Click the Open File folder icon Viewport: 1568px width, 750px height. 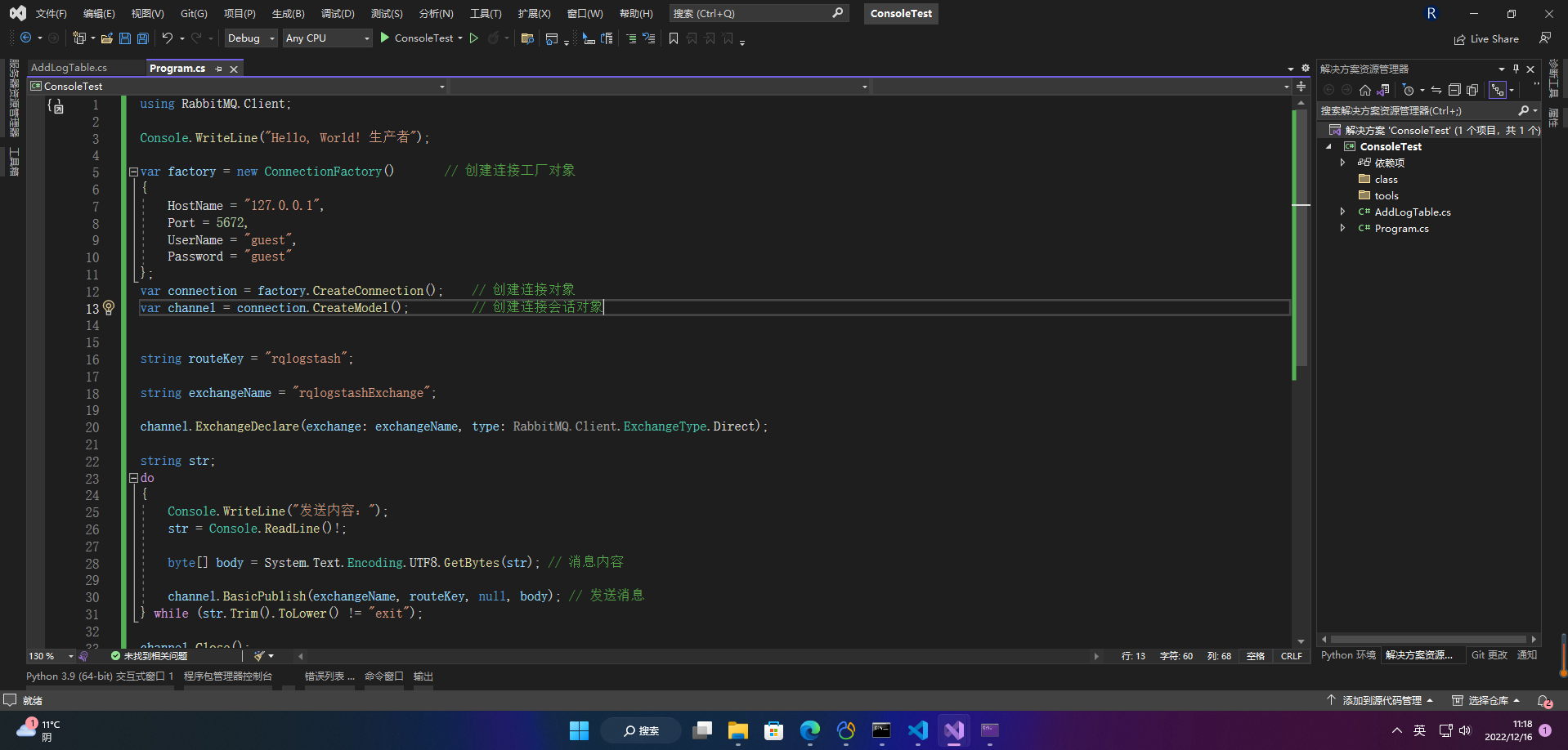point(107,38)
